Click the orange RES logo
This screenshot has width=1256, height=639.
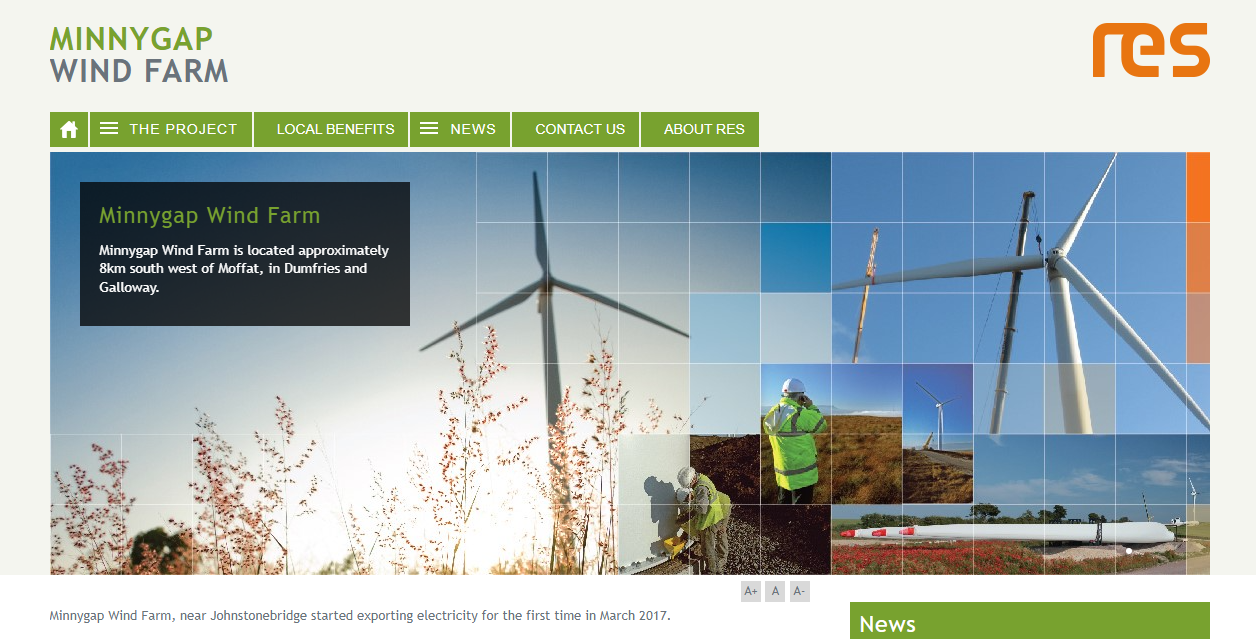coord(1150,49)
